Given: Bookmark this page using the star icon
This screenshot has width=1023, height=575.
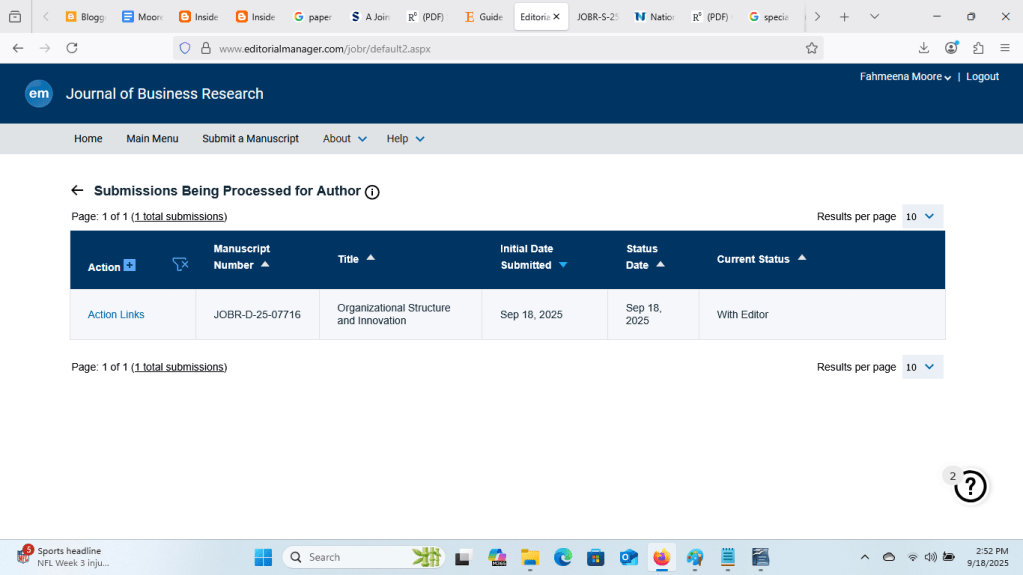Looking at the screenshot, I should [x=811, y=48].
